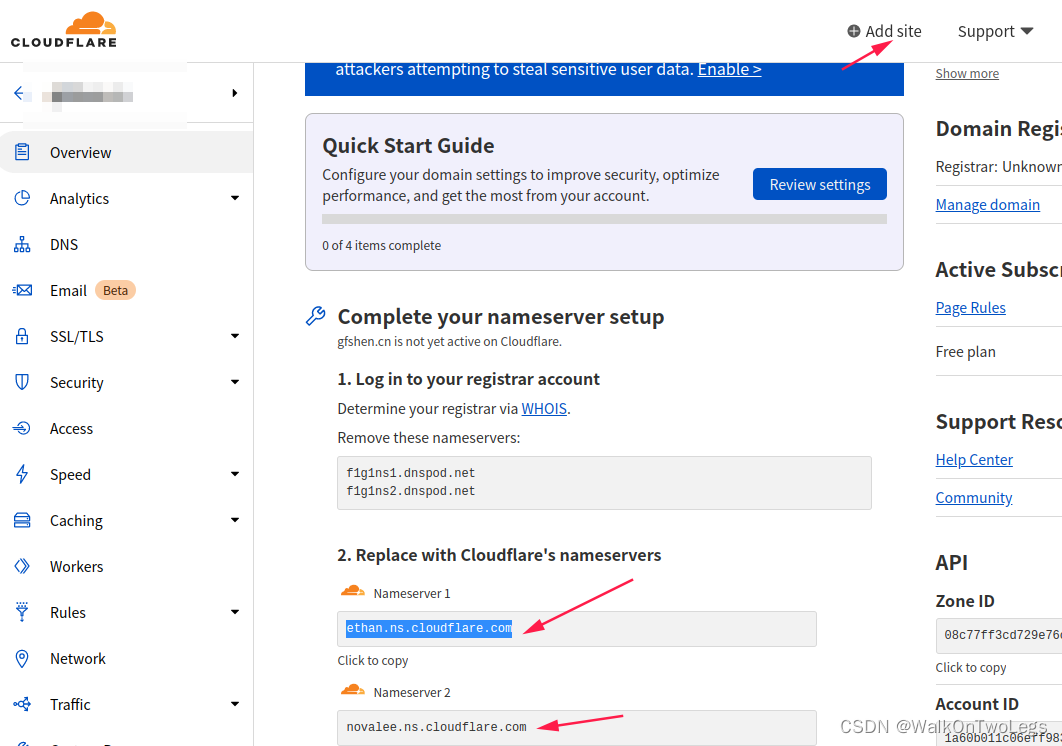Open the account switcher arrow
The image size is (1062, 746).
pyautogui.click(x=234, y=93)
